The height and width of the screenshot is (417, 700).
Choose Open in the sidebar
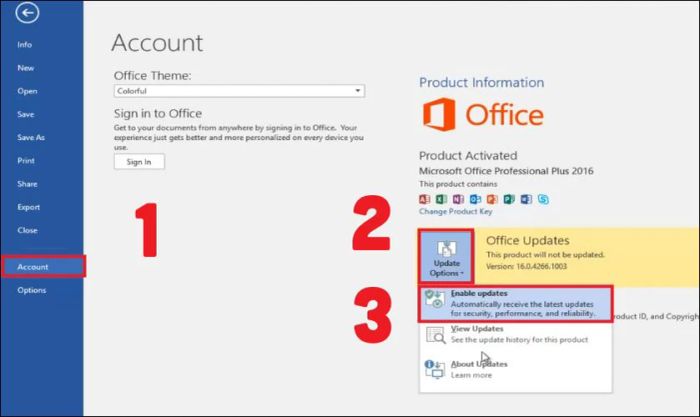(27, 91)
